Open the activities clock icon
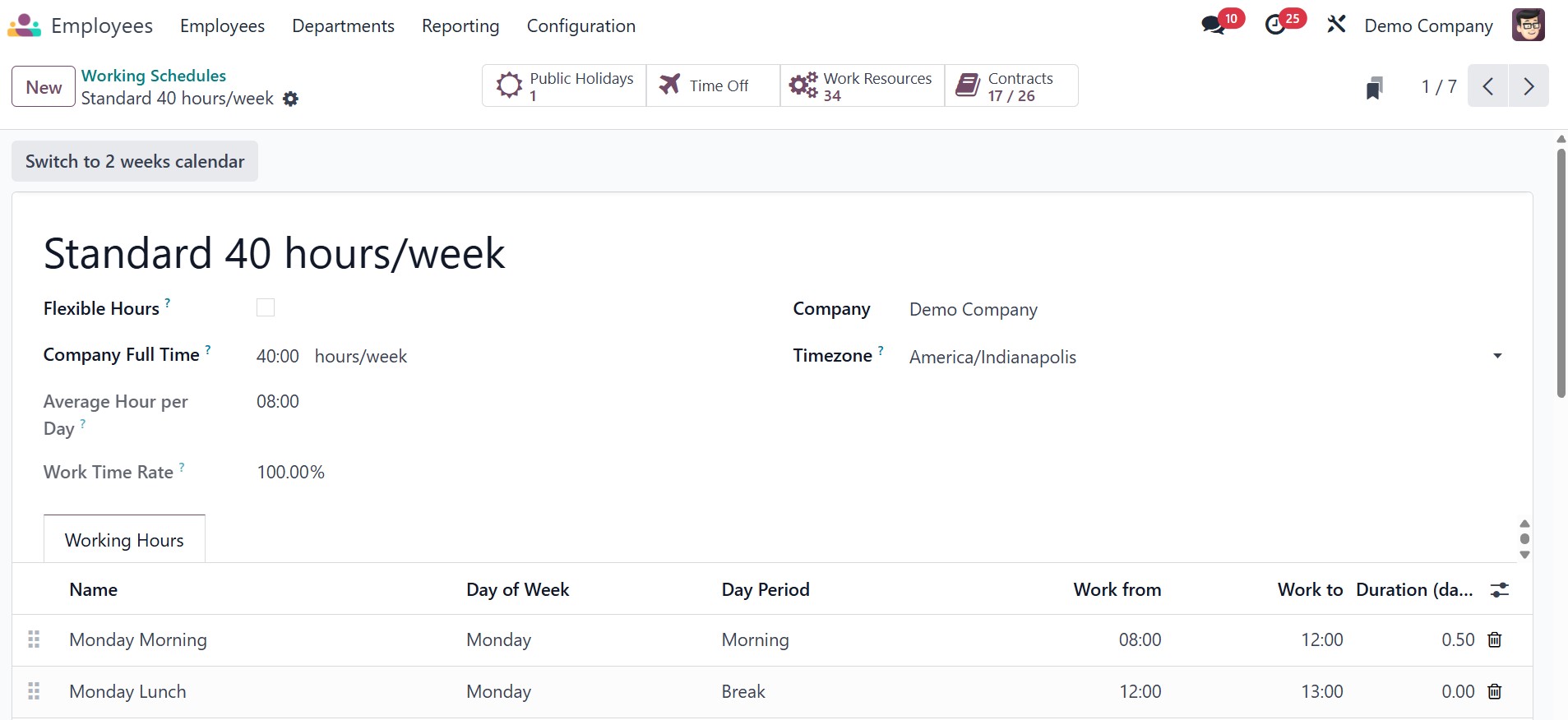Screen dimensions: 1568x720 pos(1276,25)
